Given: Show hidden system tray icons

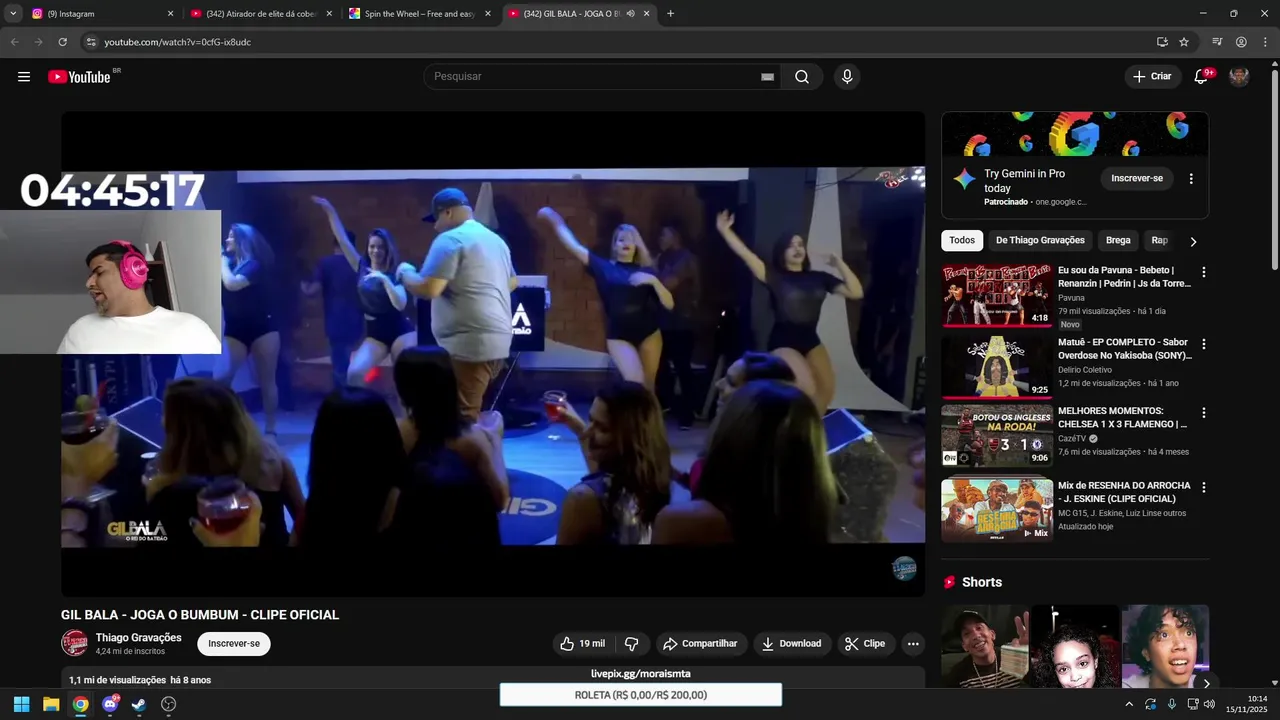Looking at the screenshot, I should tap(1129, 704).
